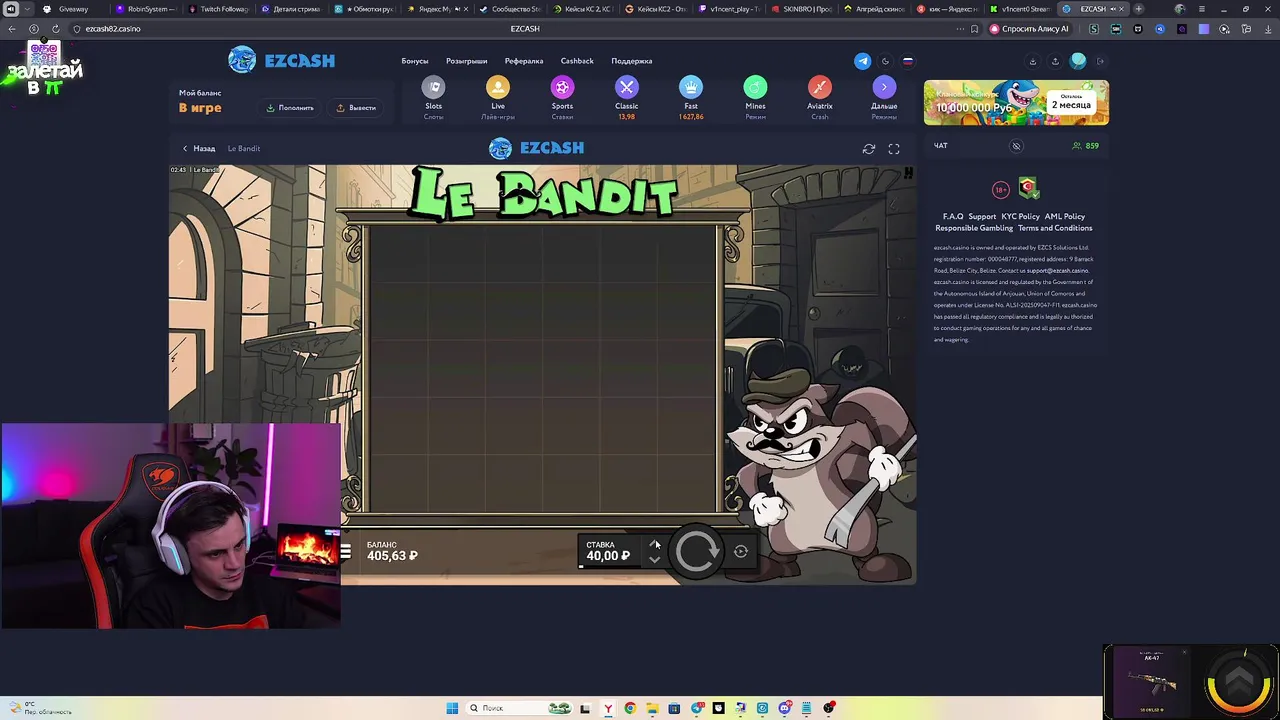Click the Chat panel header label
The height and width of the screenshot is (720, 1280).
pos(941,146)
